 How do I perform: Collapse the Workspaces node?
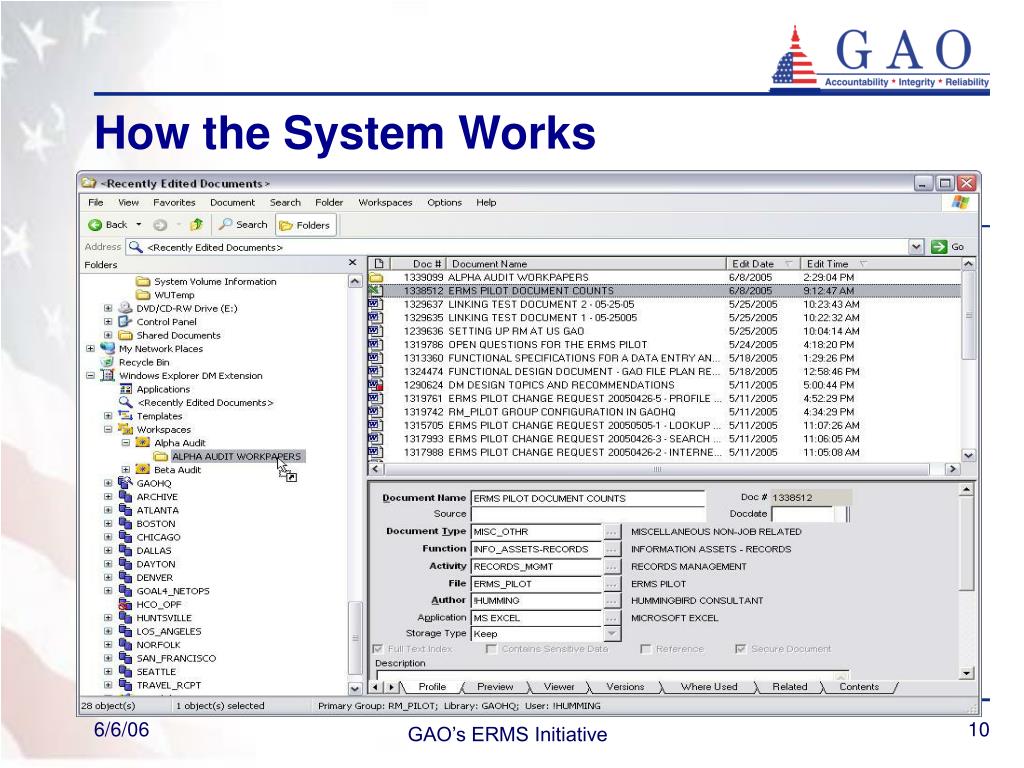pyautogui.click(x=108, y=429)
